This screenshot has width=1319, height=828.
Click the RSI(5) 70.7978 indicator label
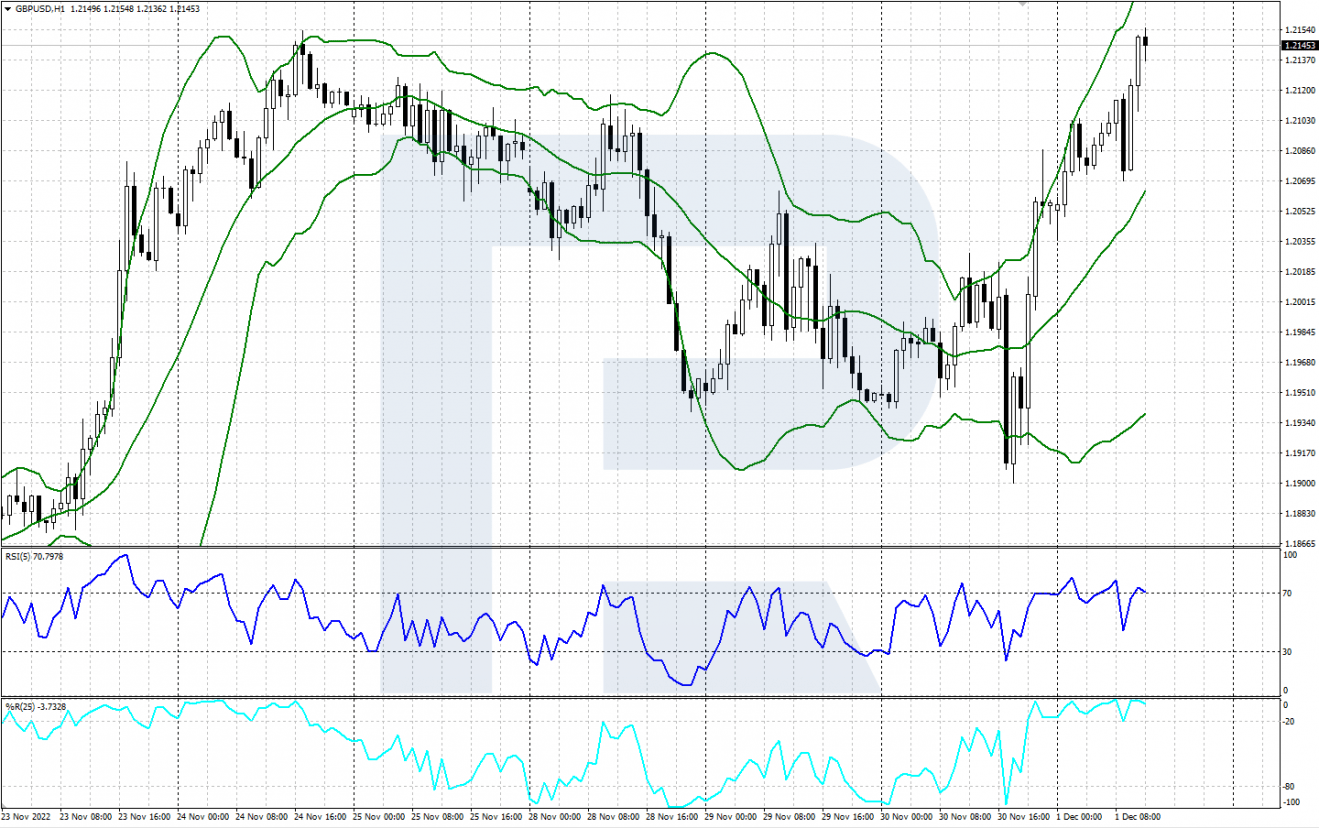click(x=34, y=556)
